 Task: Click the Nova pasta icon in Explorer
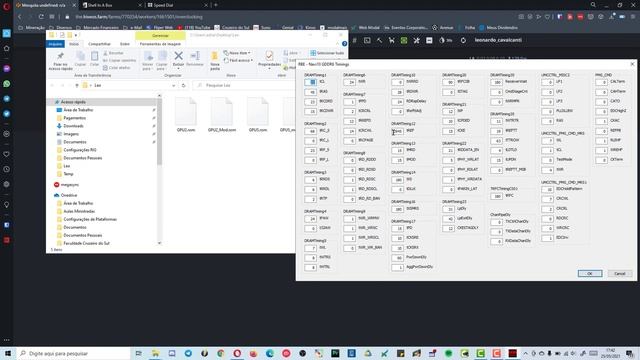215,56
